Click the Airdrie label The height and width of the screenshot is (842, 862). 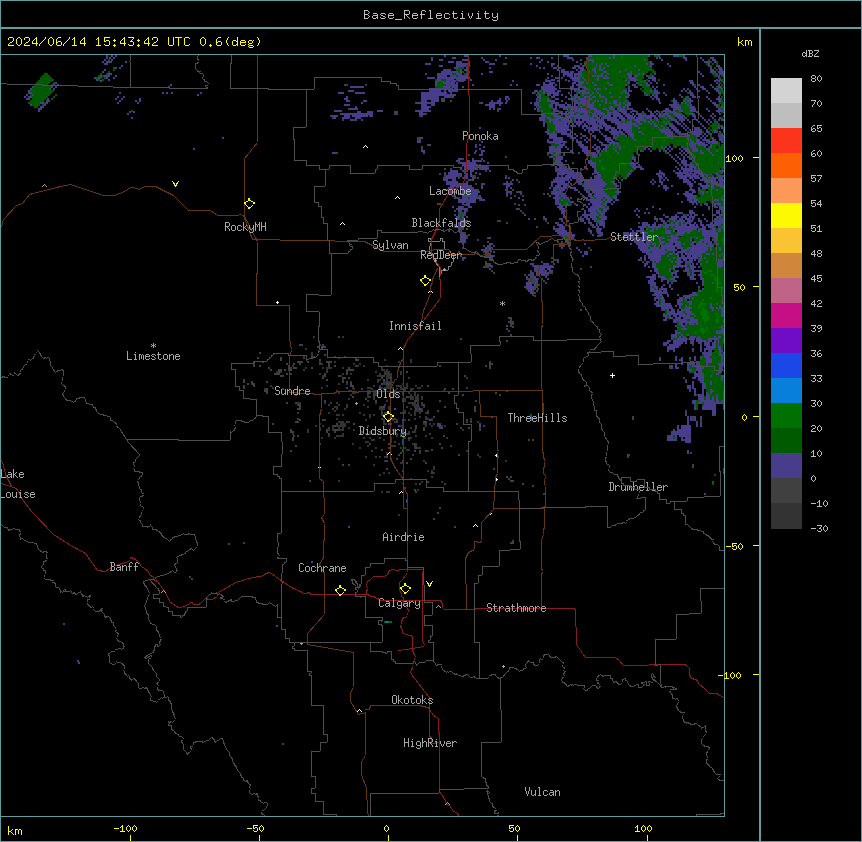point(403,537)
